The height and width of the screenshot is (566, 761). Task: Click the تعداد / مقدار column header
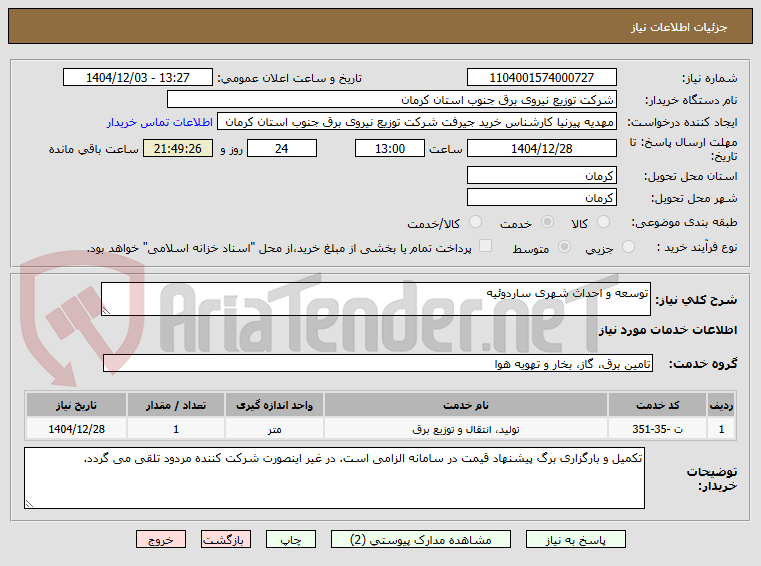coord(176,405)
